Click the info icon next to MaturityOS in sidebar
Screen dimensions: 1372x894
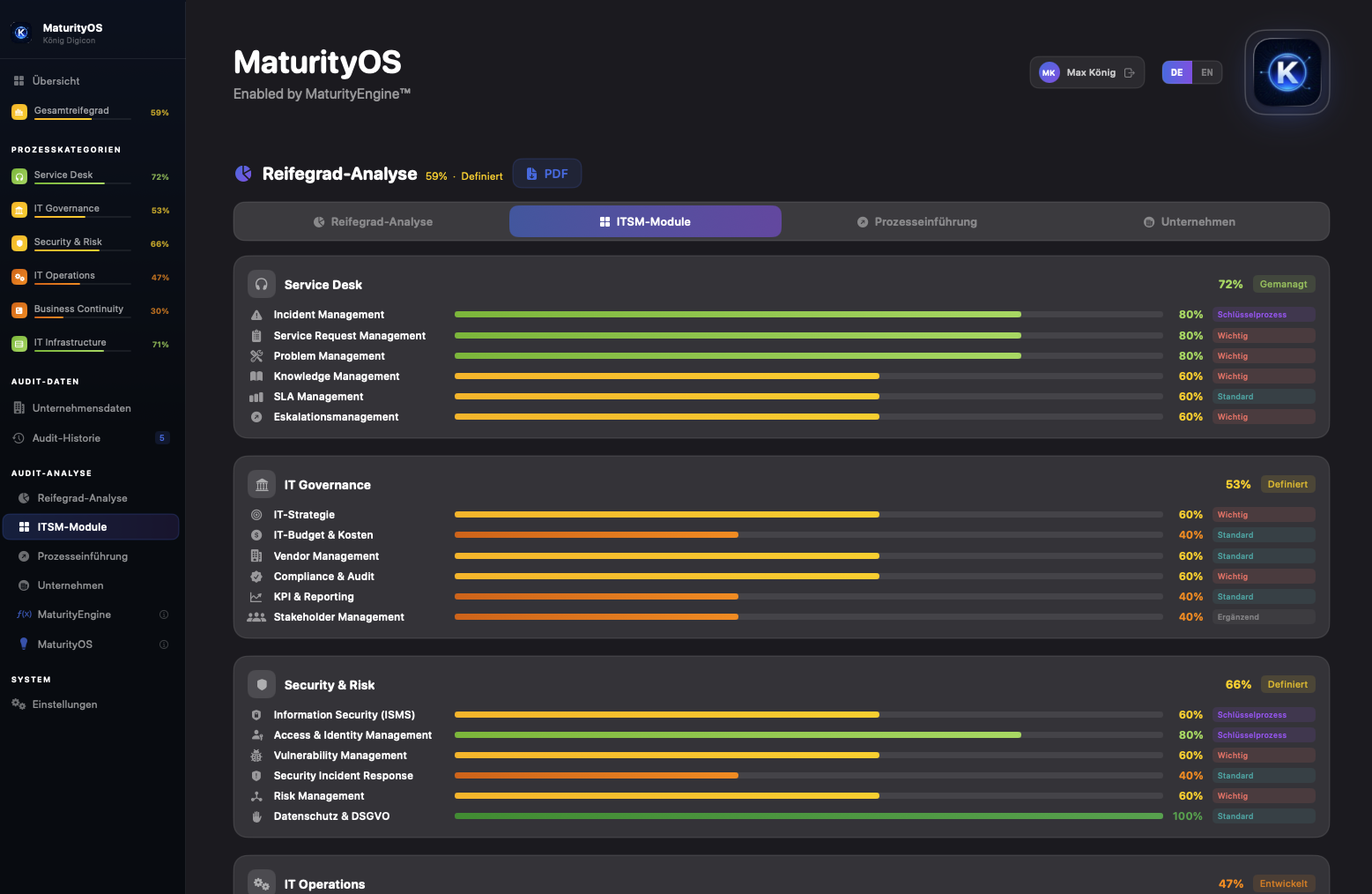tap(164, 644)
